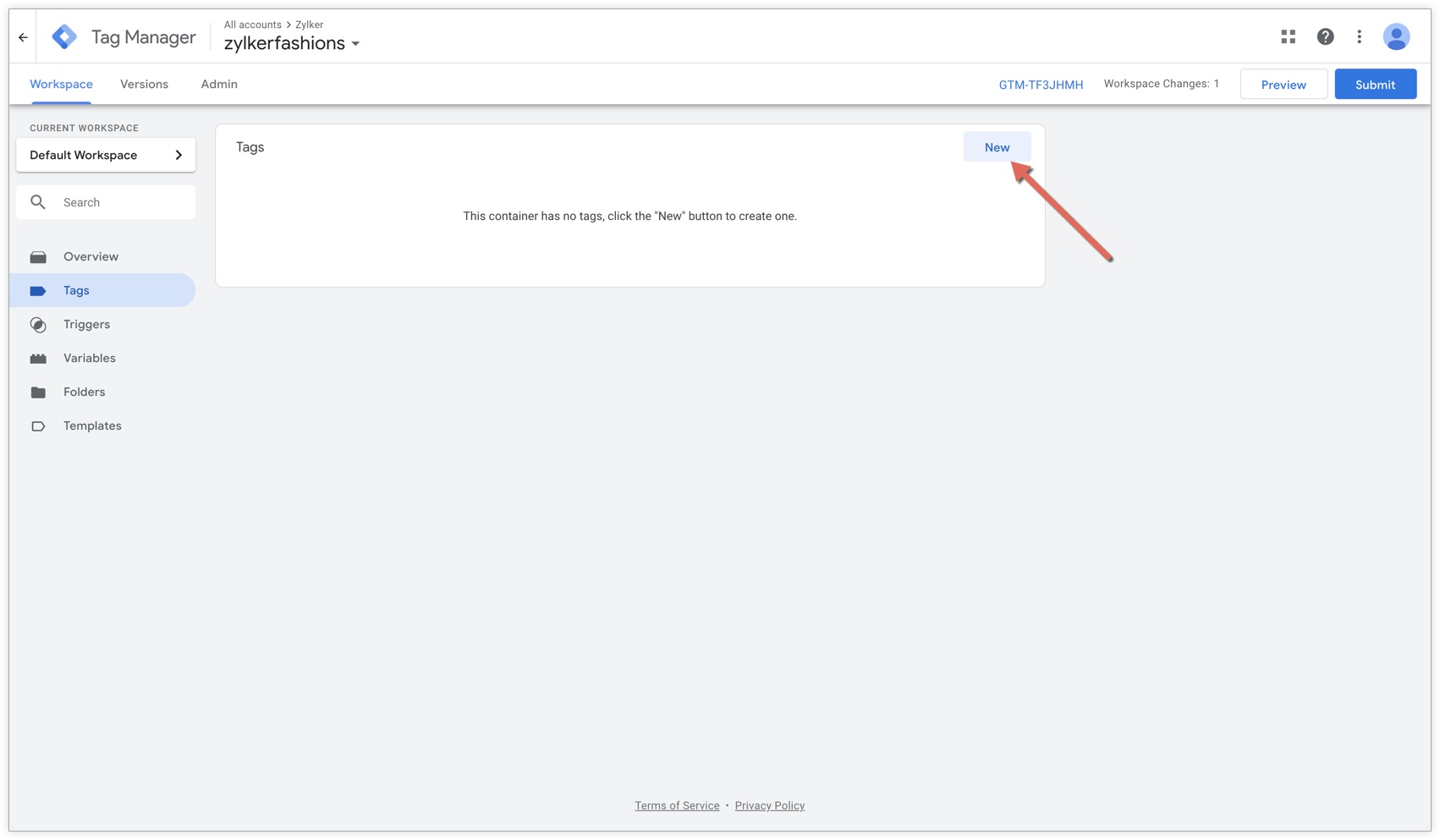Click the Submit button
Image resolution: width=1440 pixels, height=840 pixels.
tap(1375, 85)
